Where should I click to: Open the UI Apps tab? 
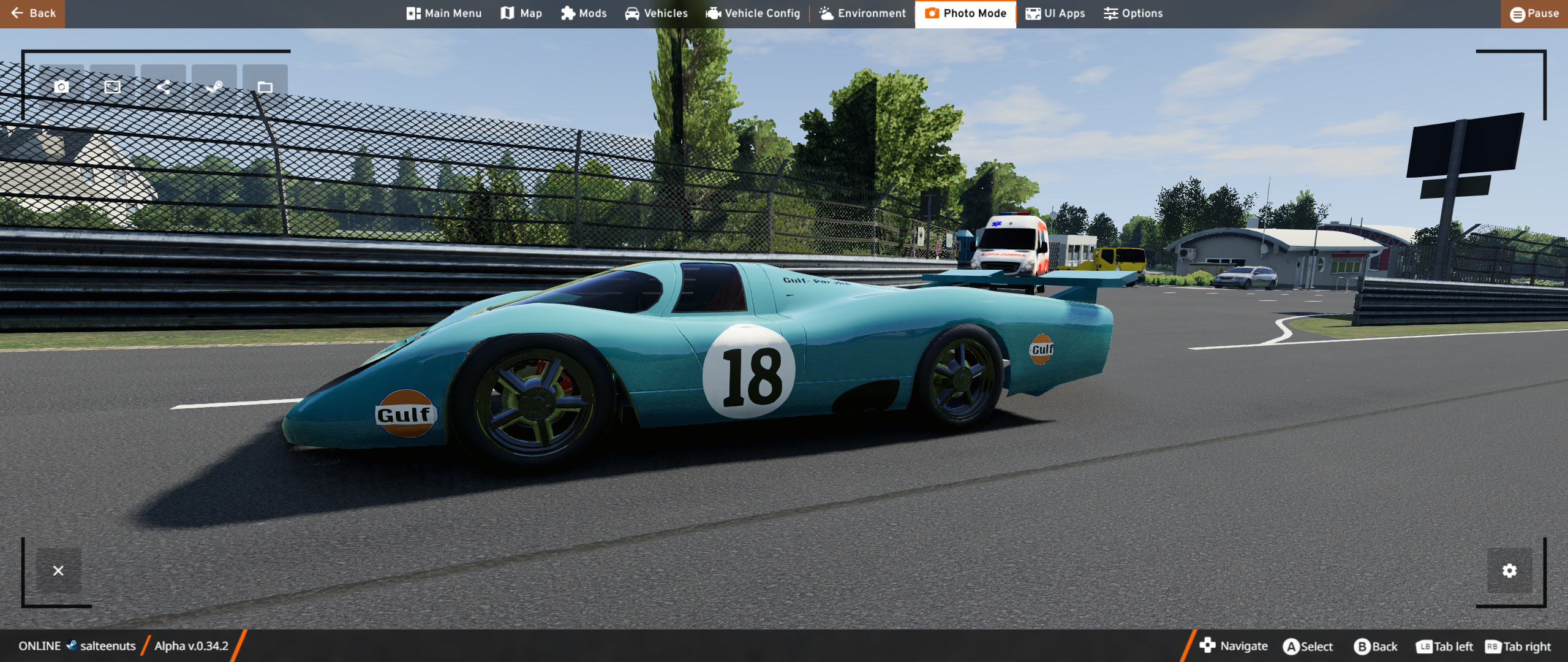(1055, 13)
